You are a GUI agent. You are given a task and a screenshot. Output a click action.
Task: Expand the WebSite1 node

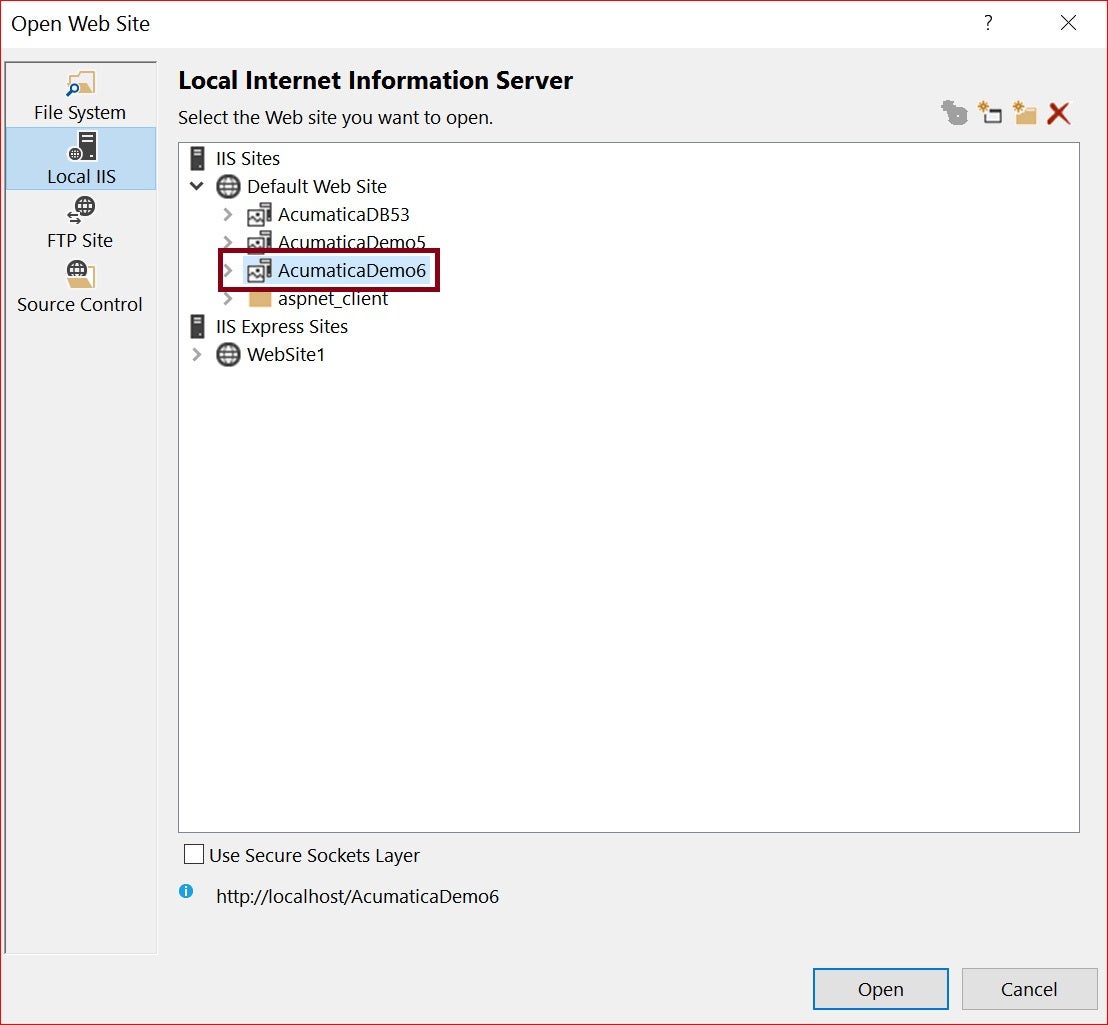tap(197, 355)
